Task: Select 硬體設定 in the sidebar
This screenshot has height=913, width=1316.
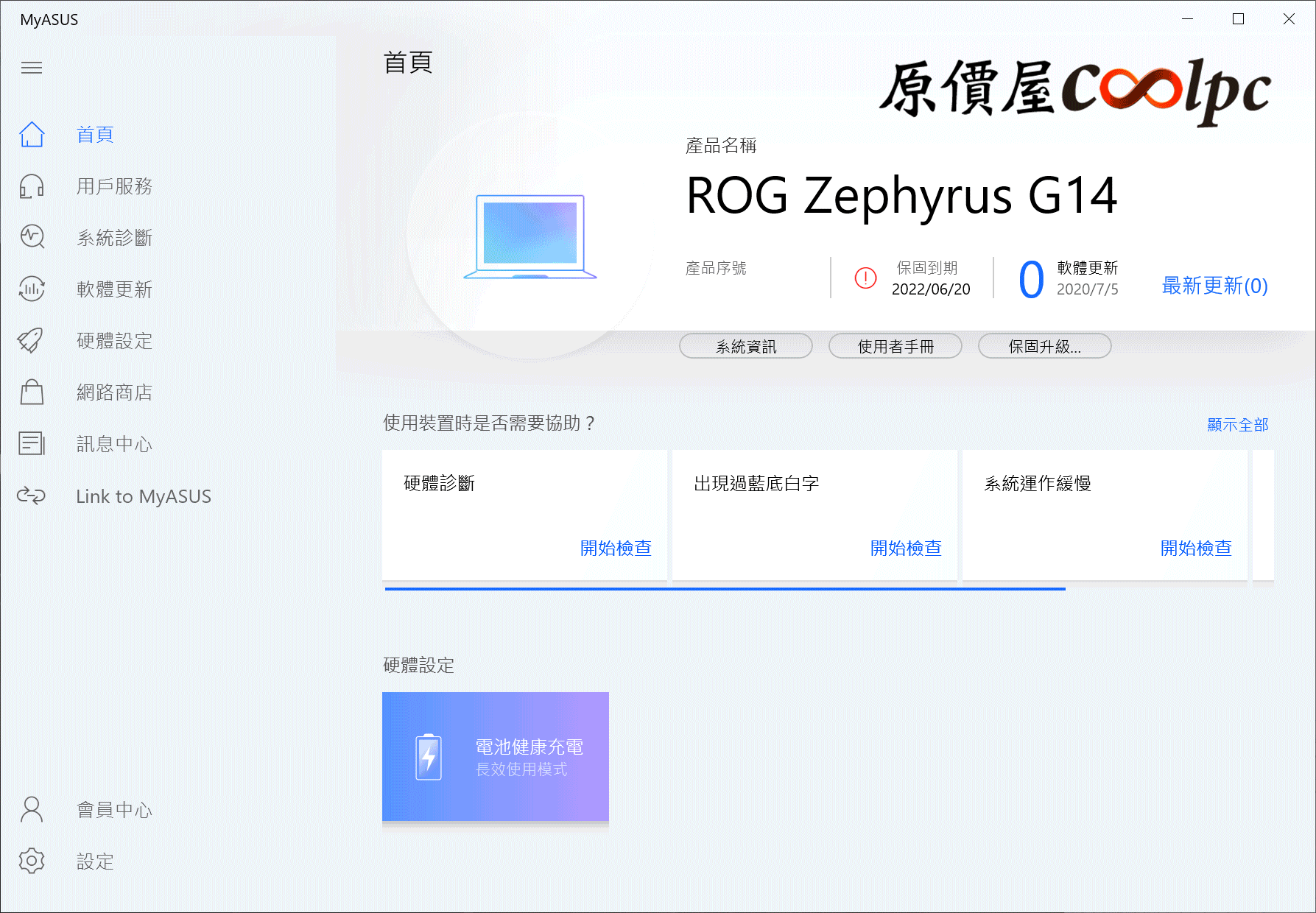Action: pos(115,340)
